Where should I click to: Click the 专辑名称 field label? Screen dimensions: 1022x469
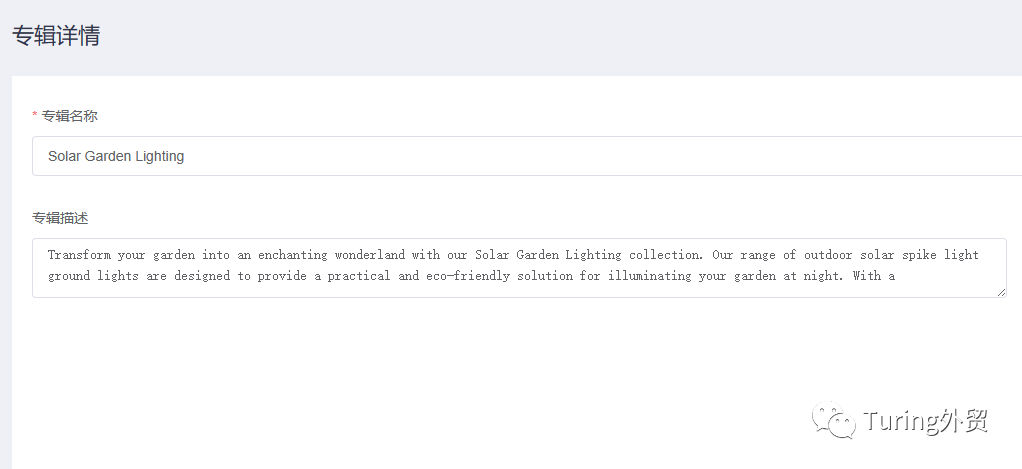70,116
